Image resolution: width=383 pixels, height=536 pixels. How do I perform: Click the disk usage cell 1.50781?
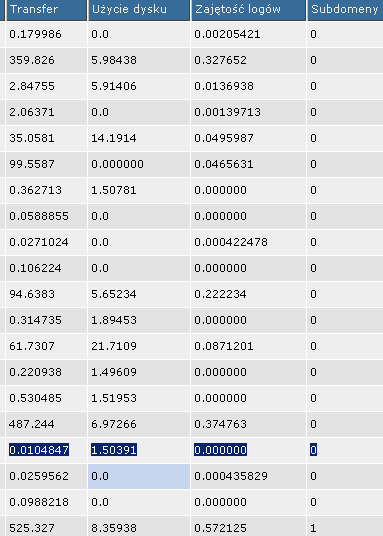coord(114,190)
